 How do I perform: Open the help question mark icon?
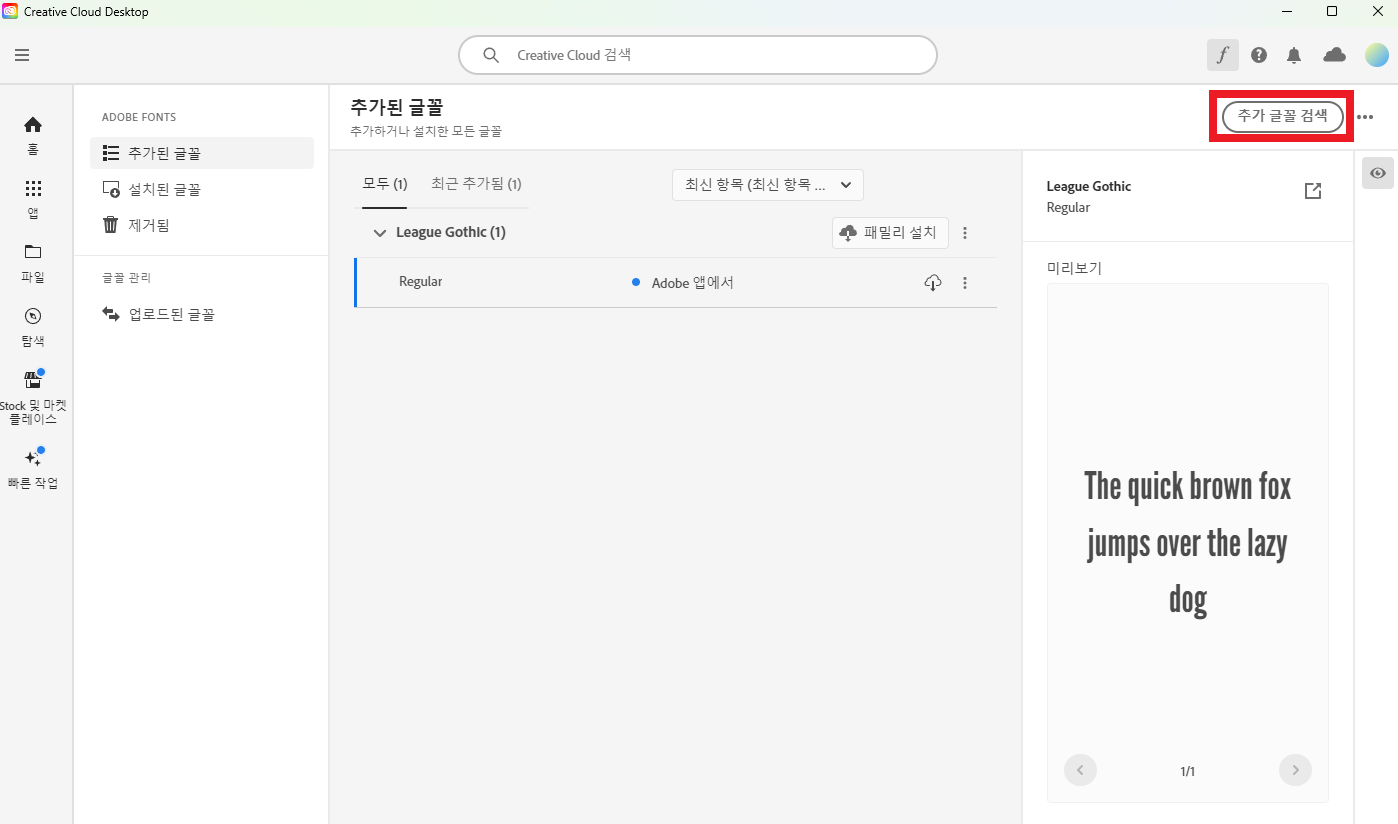(1259, 55)
